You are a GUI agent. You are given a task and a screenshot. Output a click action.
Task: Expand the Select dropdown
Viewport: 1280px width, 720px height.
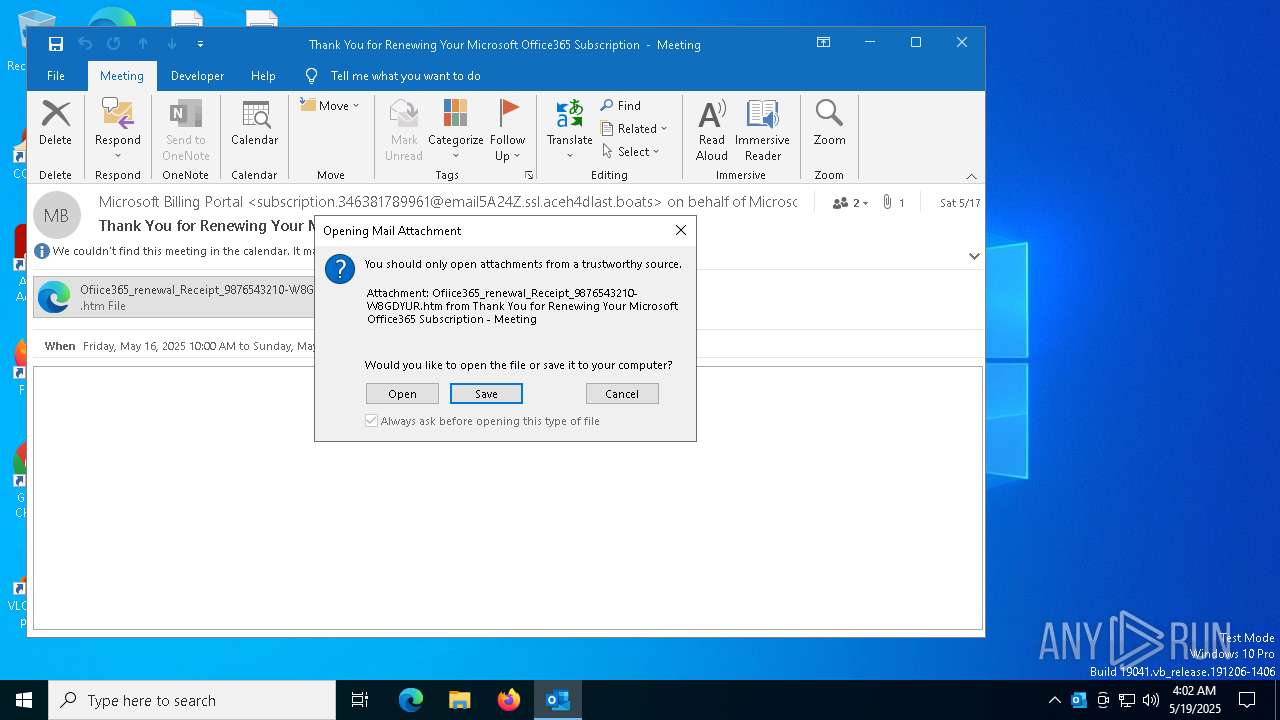(x=631, y=151)
